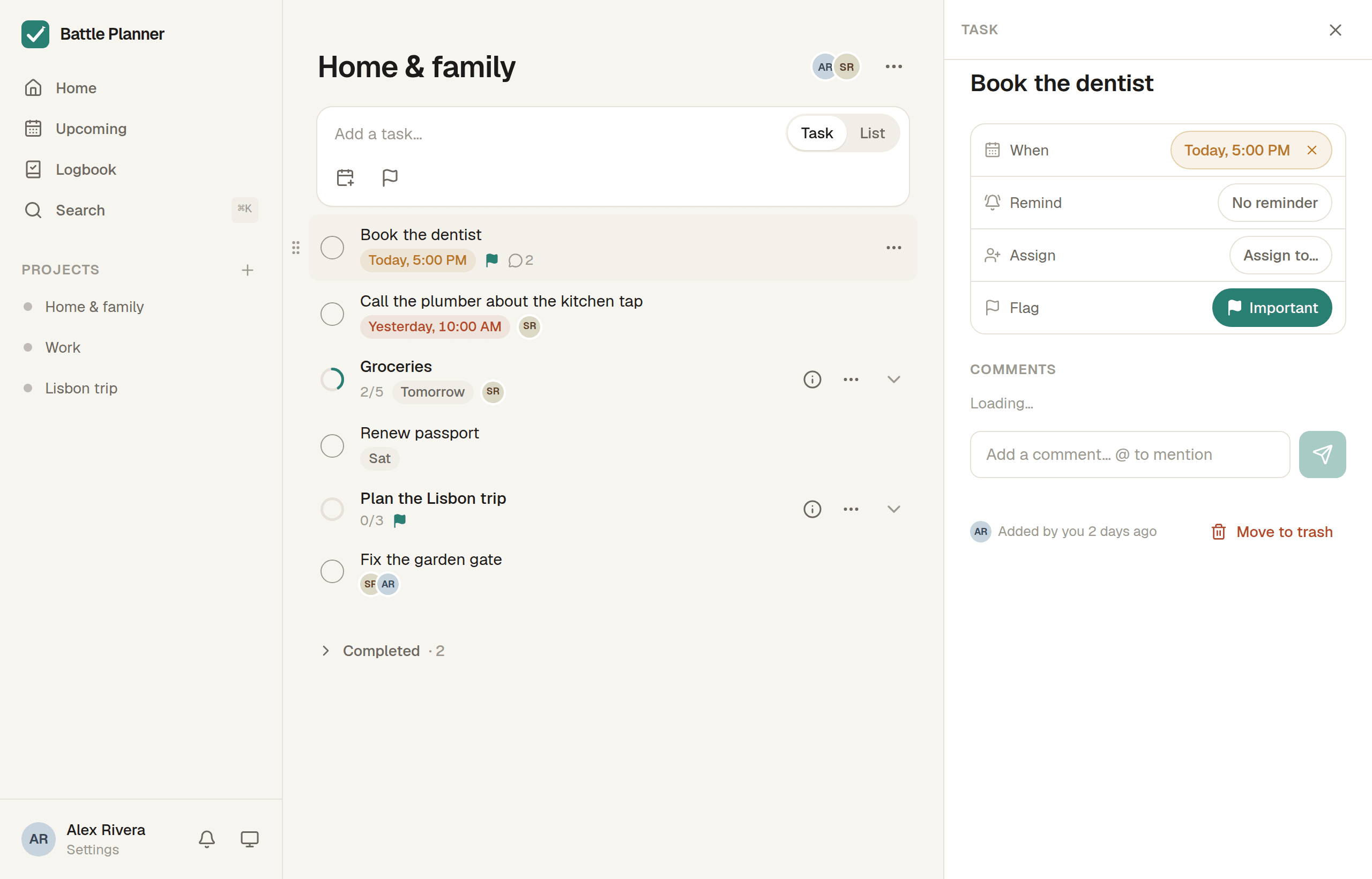Screen dimensions: 1372x879
Task: Click the SR member avatar in header
Action: pyautogui.click(x=847, y=67)
